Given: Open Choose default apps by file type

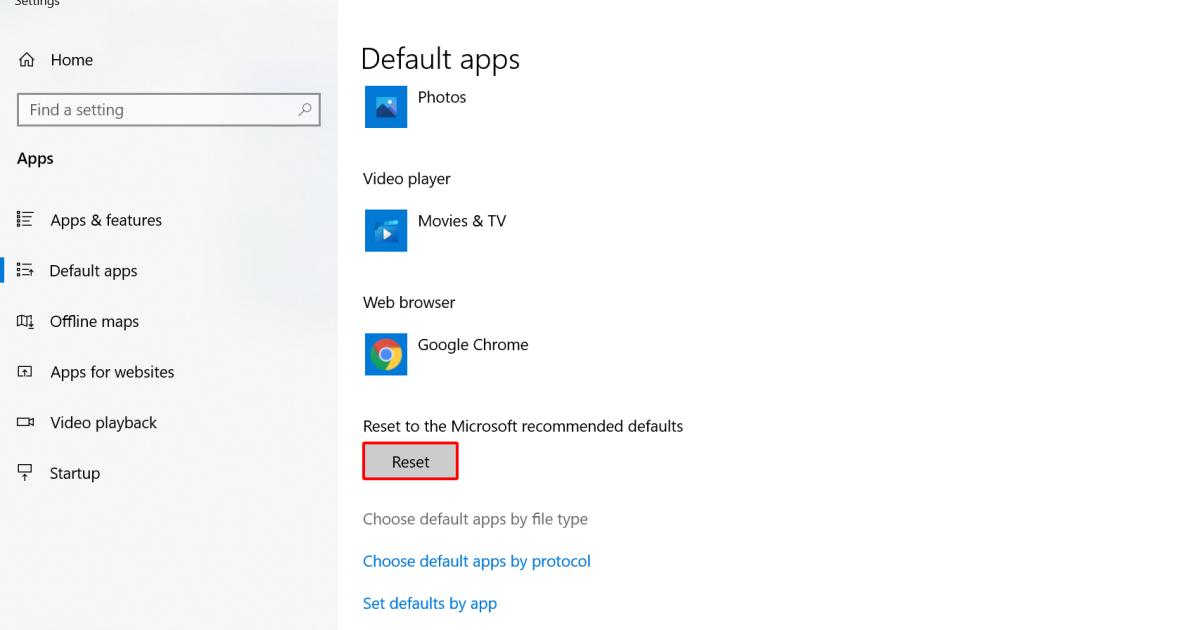Looking at the screenshot, I should (x=475, y=519).
